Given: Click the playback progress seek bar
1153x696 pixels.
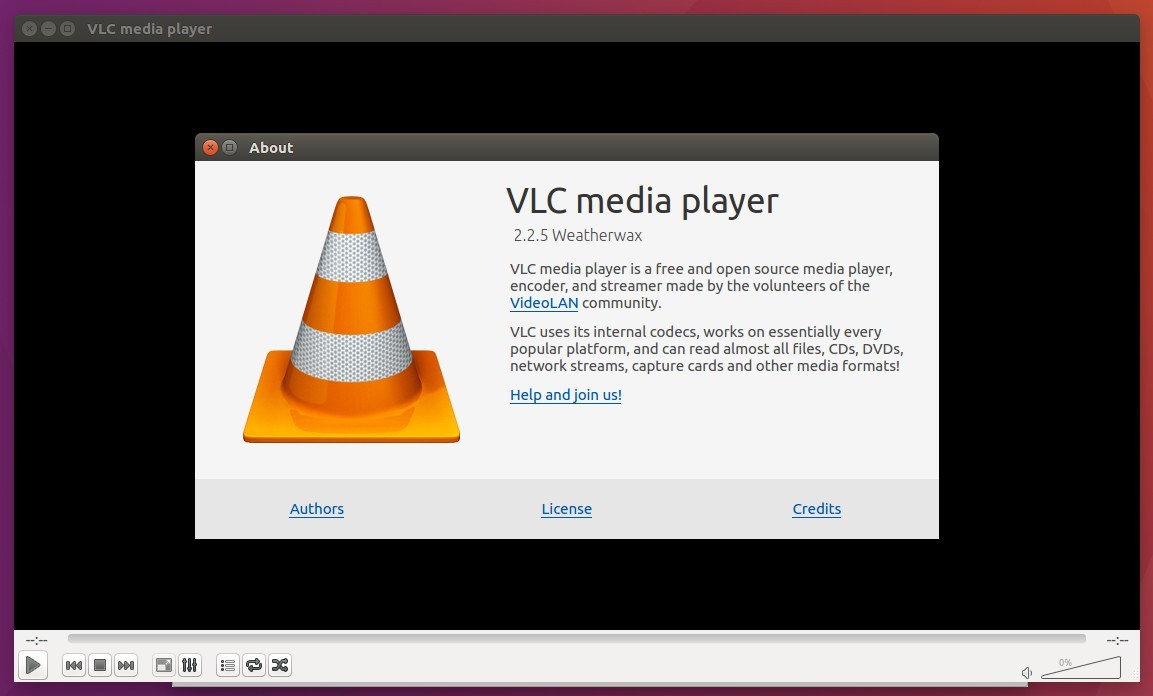Looking at the screenshot, I should click(576, 638).
